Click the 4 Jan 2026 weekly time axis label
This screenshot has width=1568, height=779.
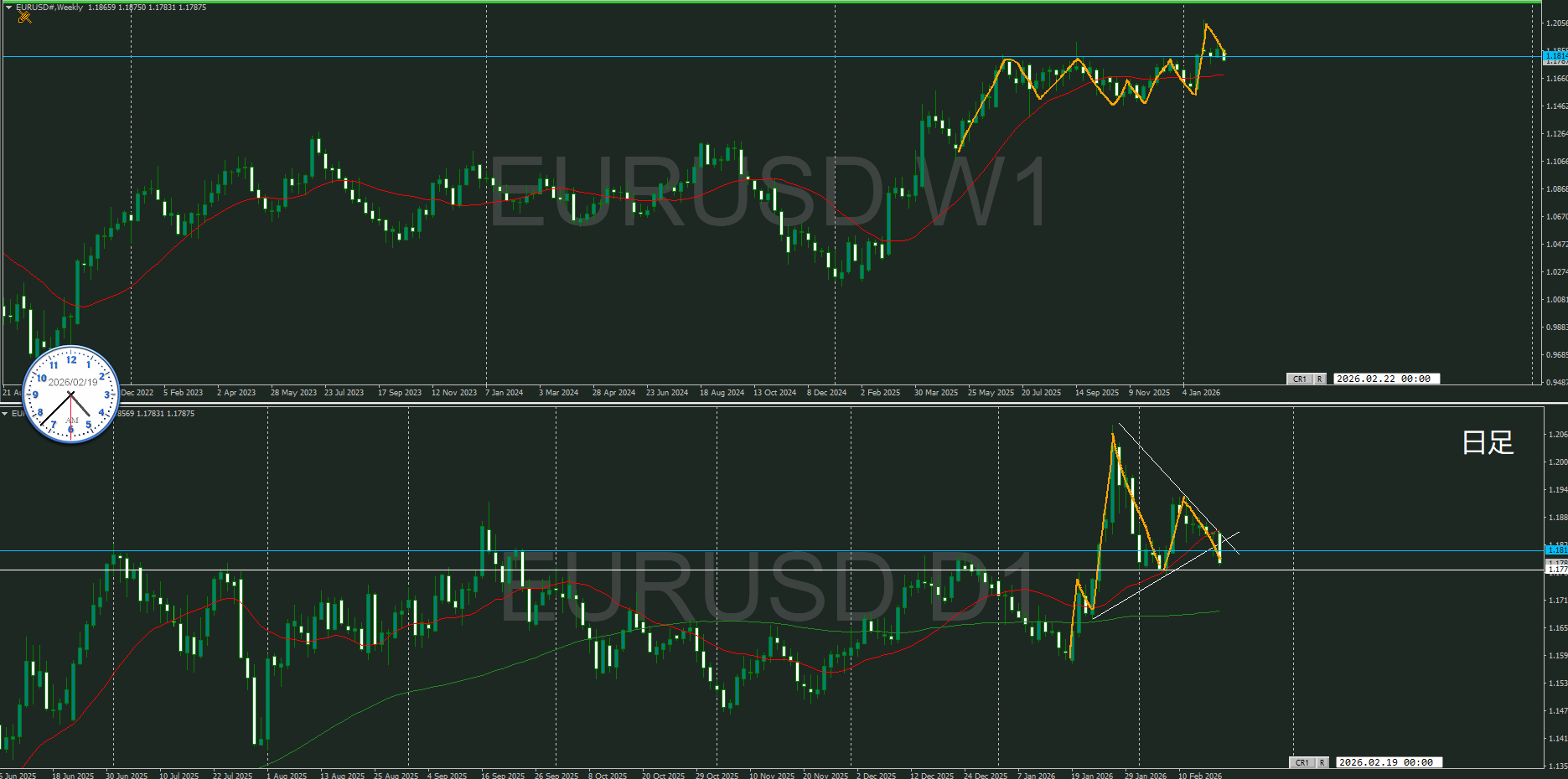pyautogui.click(x=1201, y=393)
